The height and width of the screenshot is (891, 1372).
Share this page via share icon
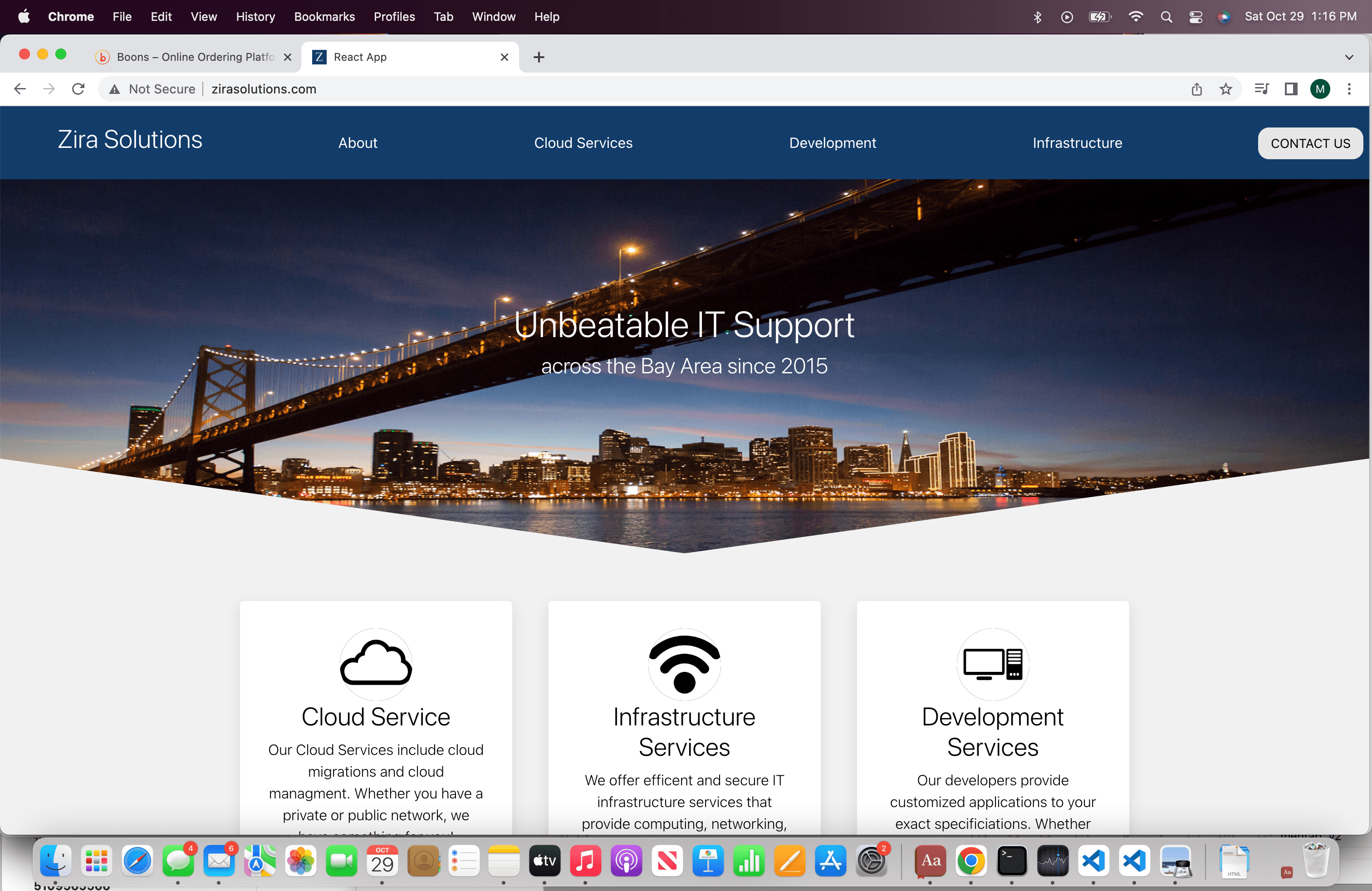click(x=1197, y=89)
